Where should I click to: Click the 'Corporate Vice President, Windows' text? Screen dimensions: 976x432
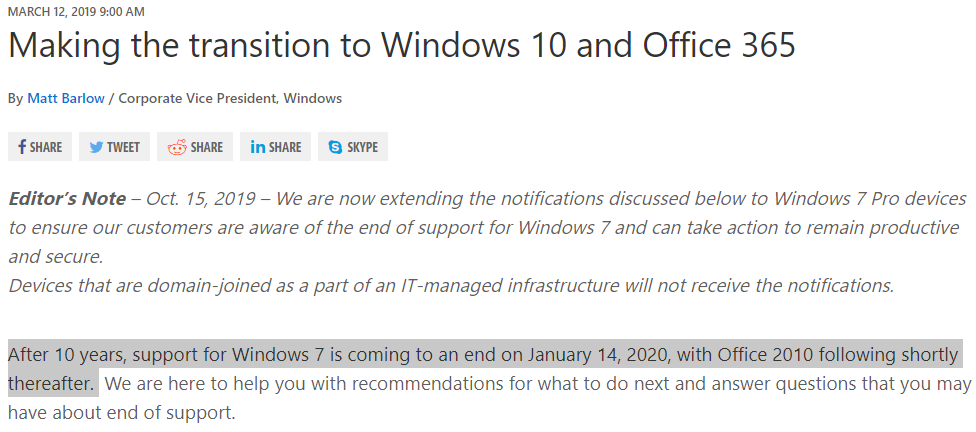tap(230, 98)
